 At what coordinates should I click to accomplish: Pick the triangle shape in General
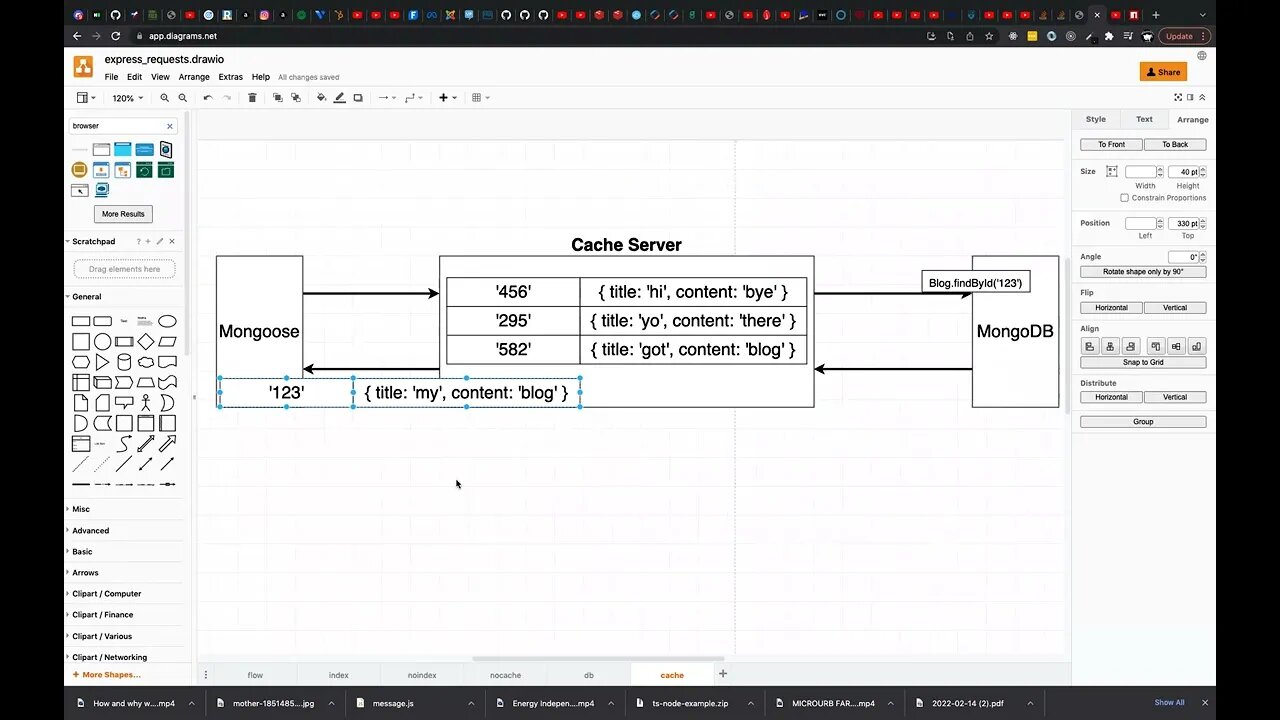(102, 362)
